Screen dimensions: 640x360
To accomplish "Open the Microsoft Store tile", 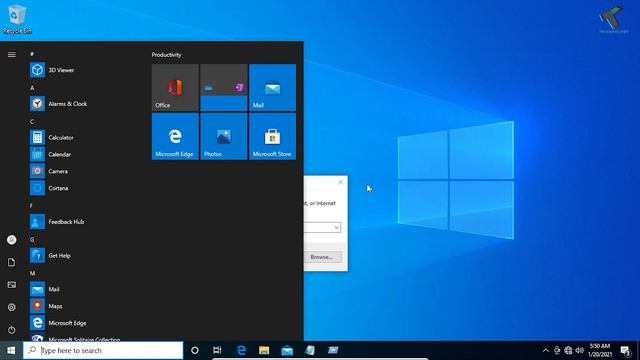I will pyautogui.click(x=272, y=136).
